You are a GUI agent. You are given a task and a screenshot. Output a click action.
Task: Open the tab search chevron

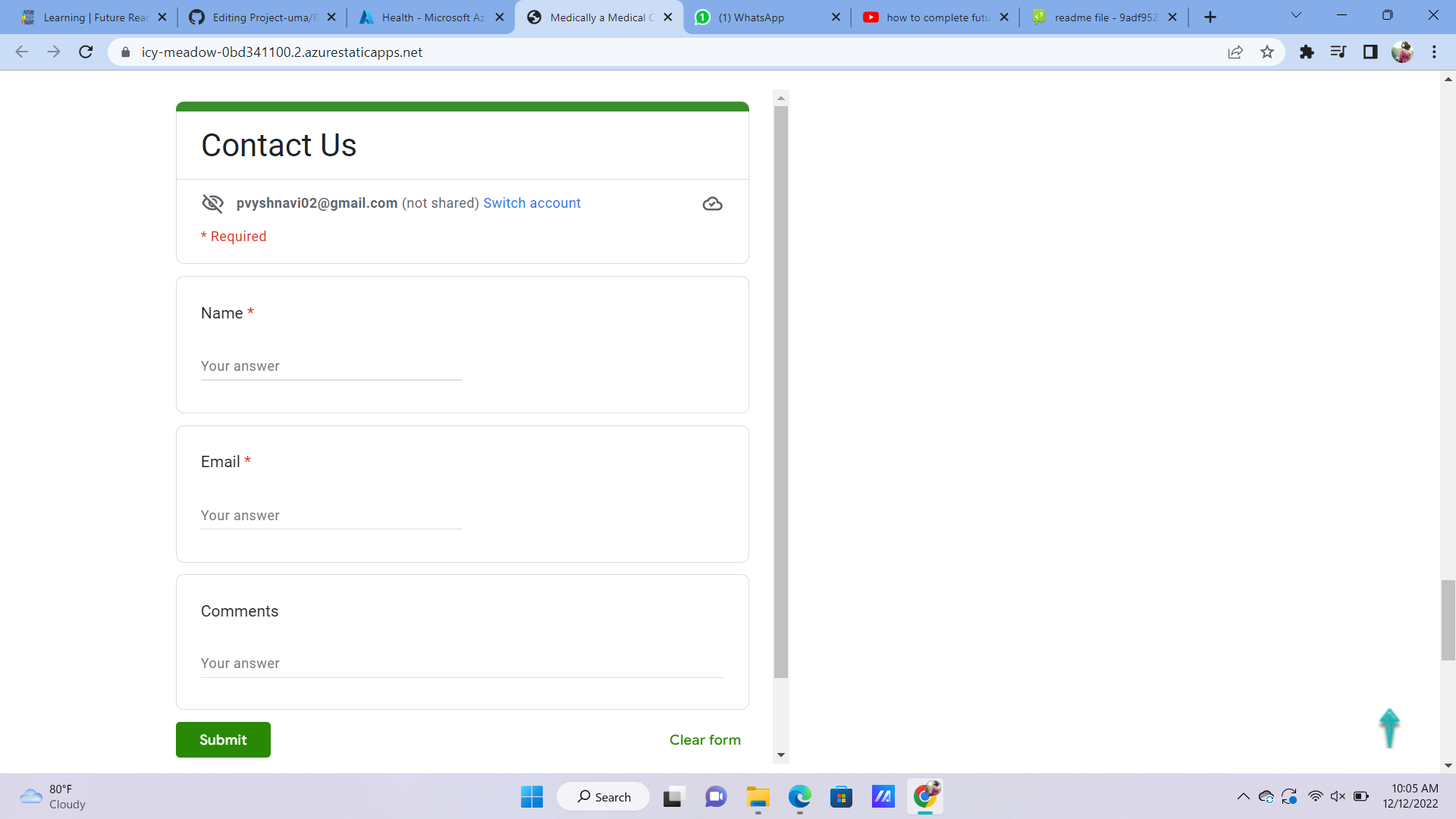click(1296, 16)
